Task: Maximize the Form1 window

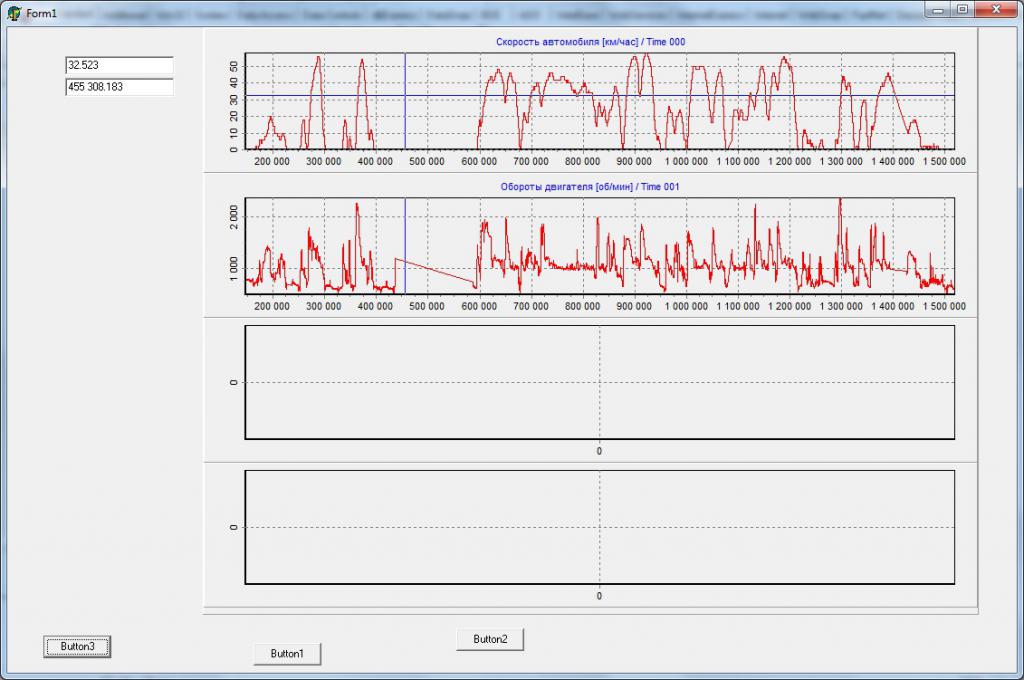Action: 962,9
